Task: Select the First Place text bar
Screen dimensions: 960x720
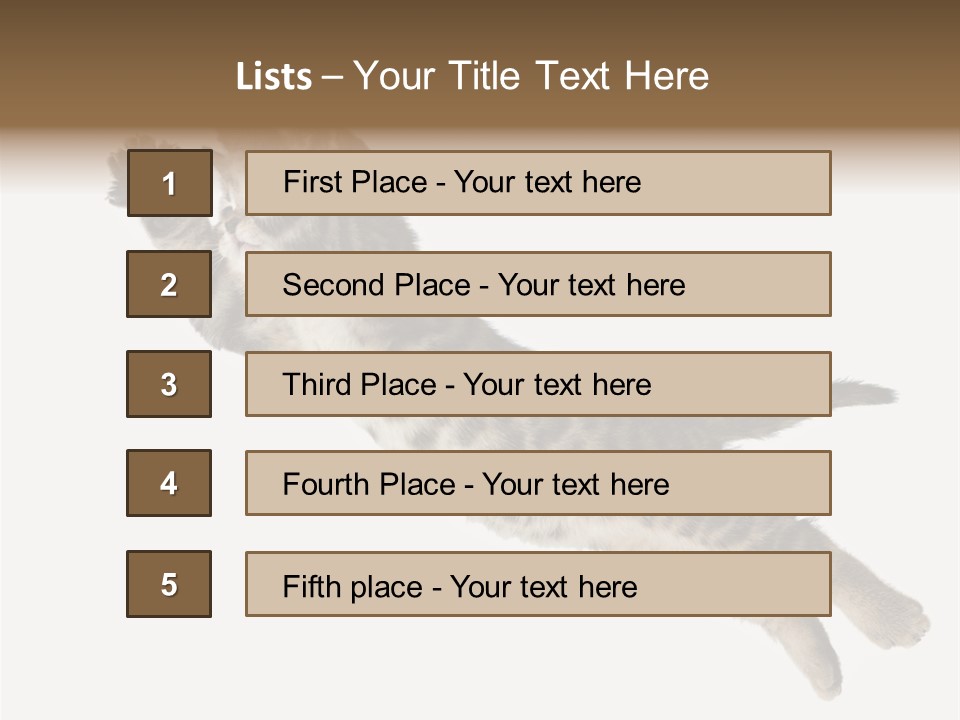Action: tap(538, 183)
